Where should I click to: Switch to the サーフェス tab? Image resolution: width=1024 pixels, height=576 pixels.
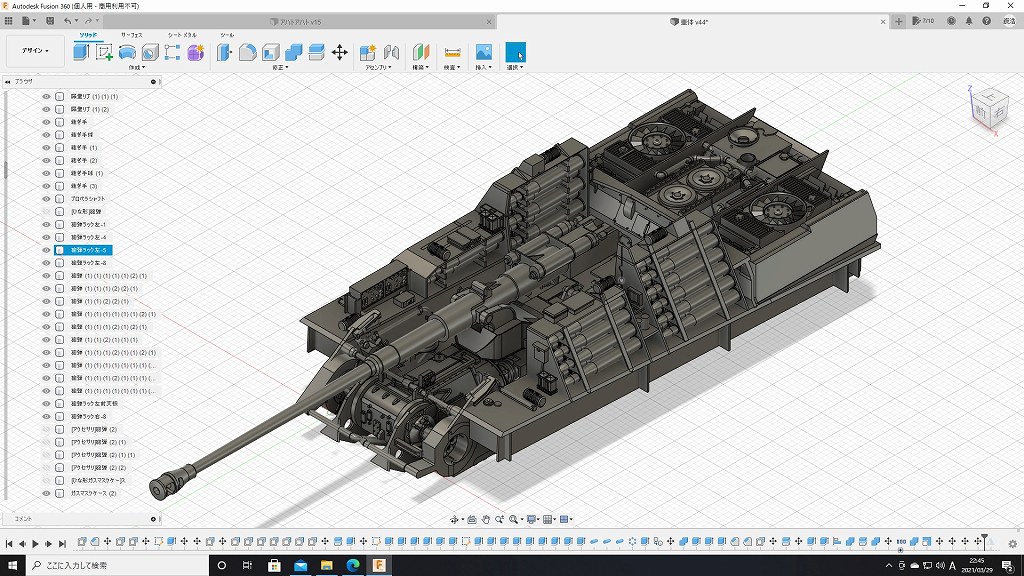(x=131, y=35)
